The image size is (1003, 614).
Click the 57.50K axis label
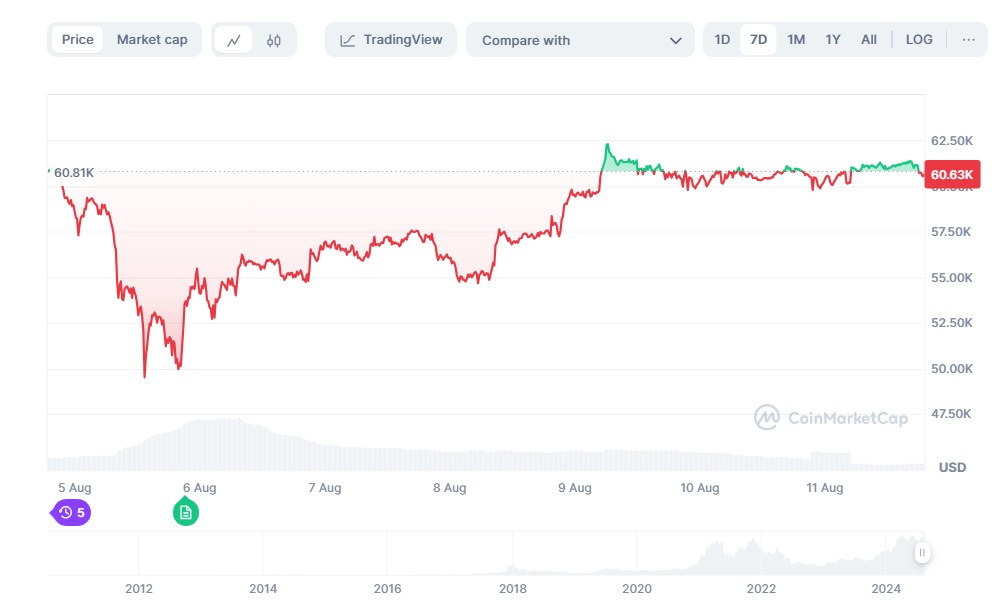(951, 232)
